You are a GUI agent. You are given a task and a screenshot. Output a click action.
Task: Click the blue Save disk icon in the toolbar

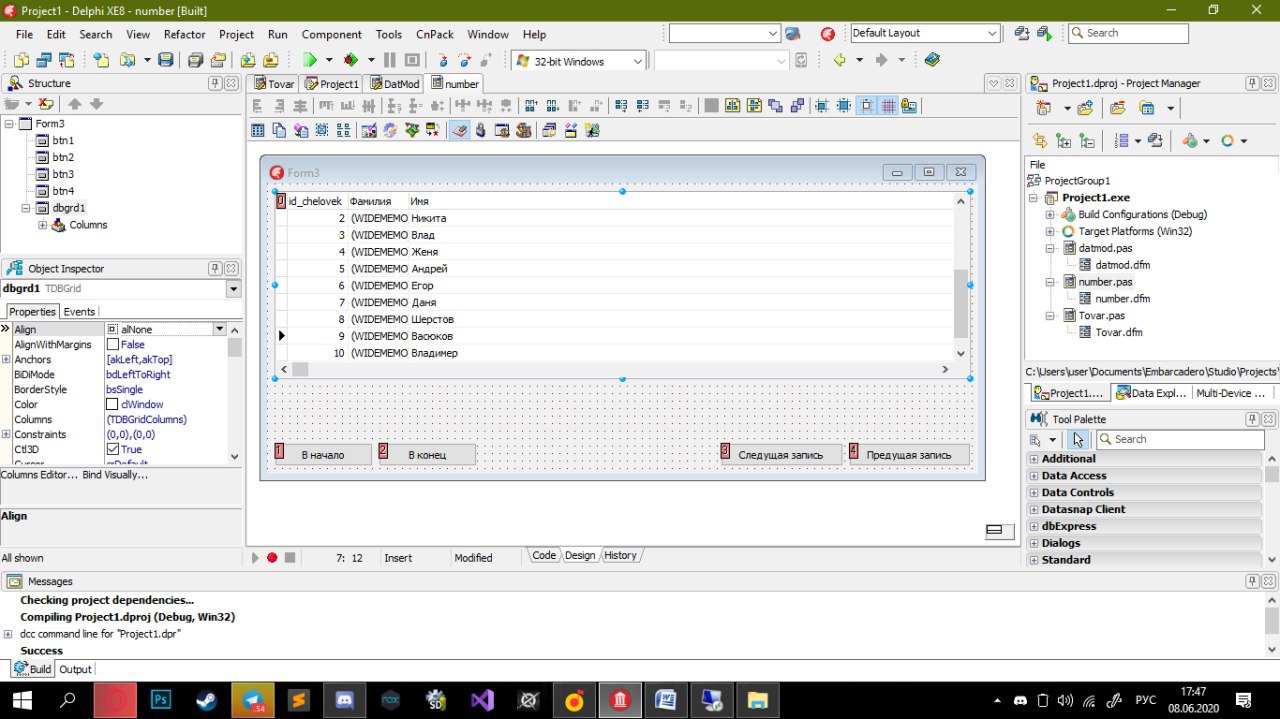165,60
